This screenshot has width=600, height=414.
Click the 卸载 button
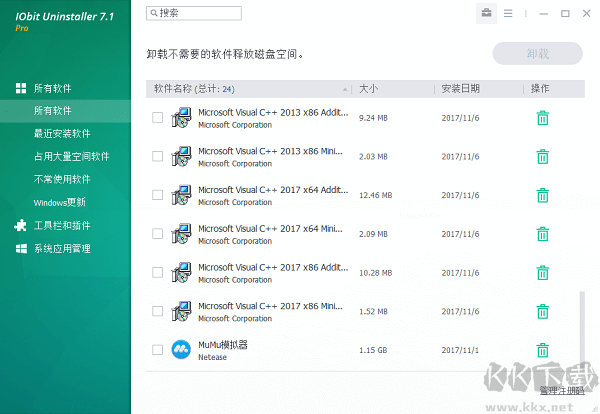[538, 54]
